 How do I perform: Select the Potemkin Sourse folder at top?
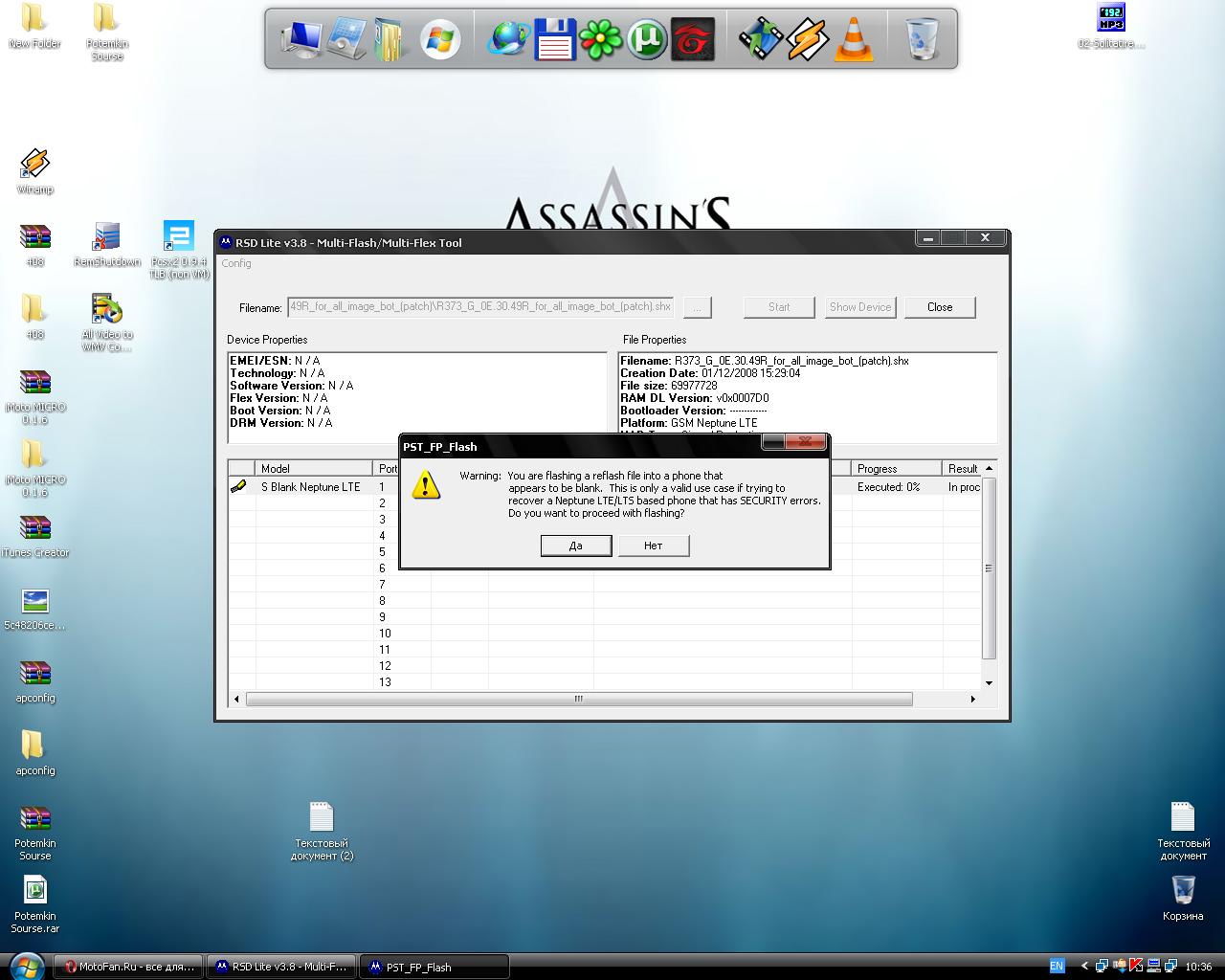click(106, 32)
